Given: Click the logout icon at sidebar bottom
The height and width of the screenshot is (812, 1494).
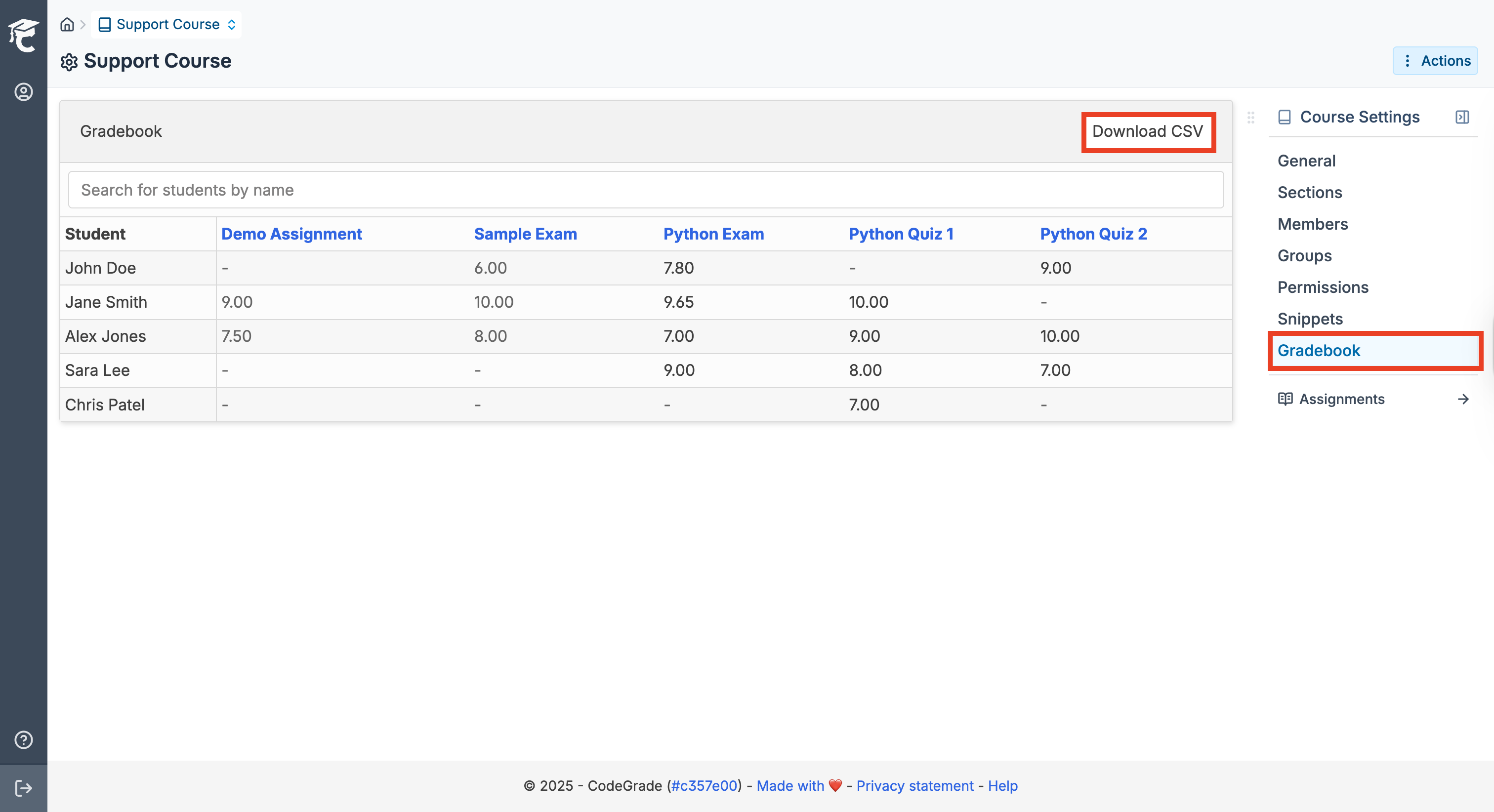Looking at the screenshot, I should click(x=23, y=788).
